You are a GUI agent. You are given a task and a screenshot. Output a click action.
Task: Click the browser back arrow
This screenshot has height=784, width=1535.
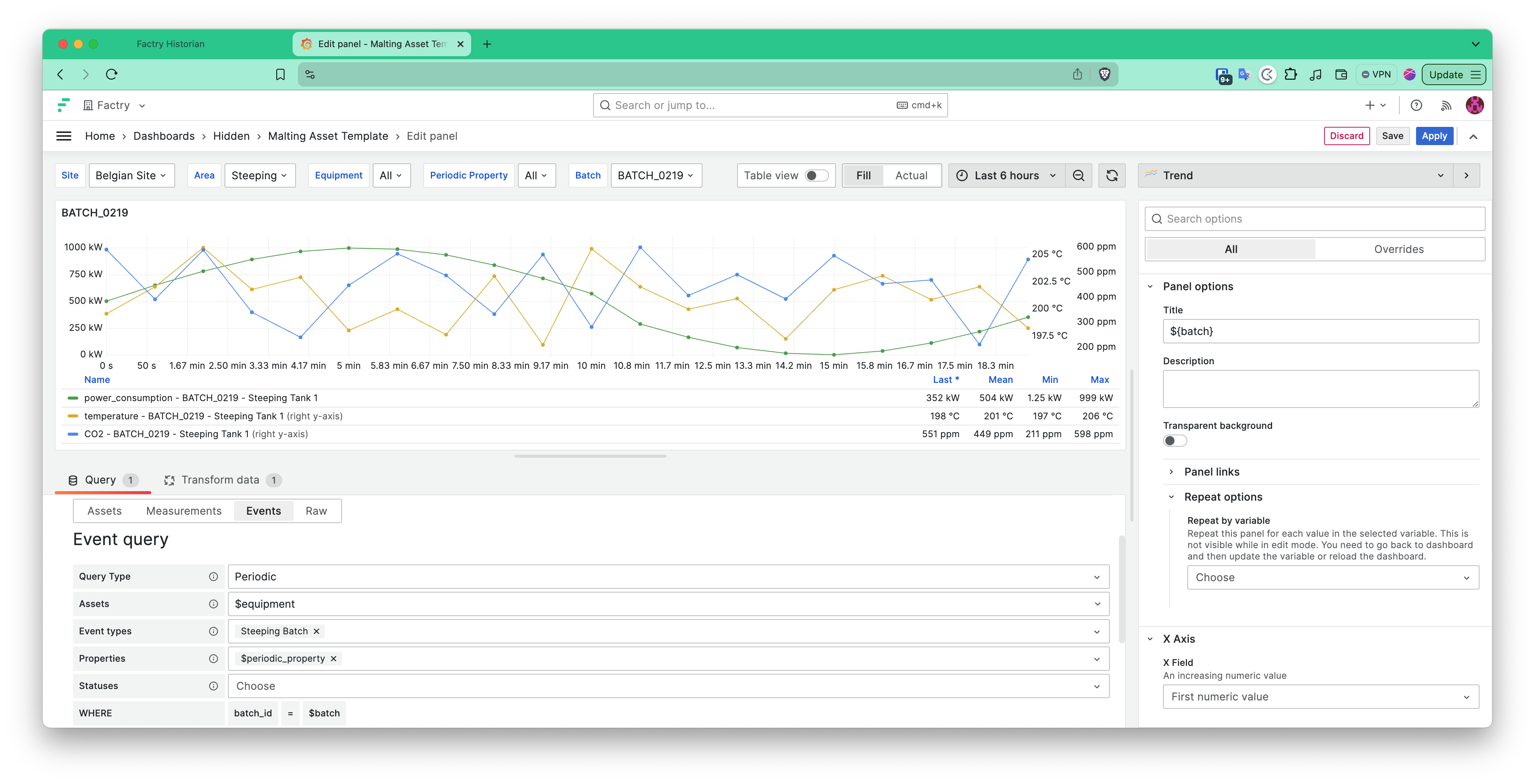(60, 74)
